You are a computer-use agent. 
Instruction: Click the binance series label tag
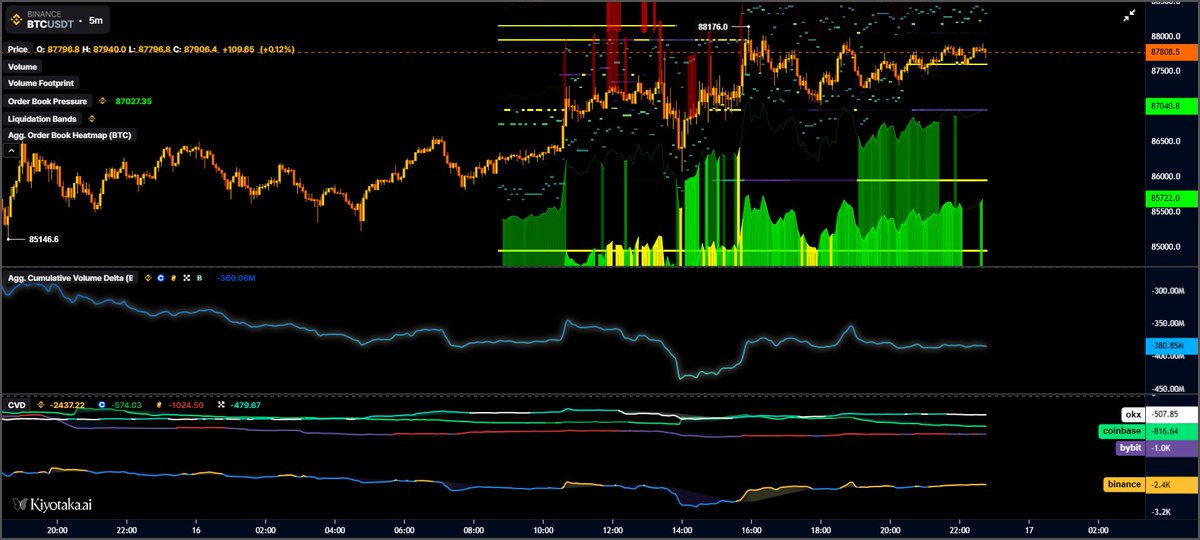pyautogui.click(x=1124, y=484)
